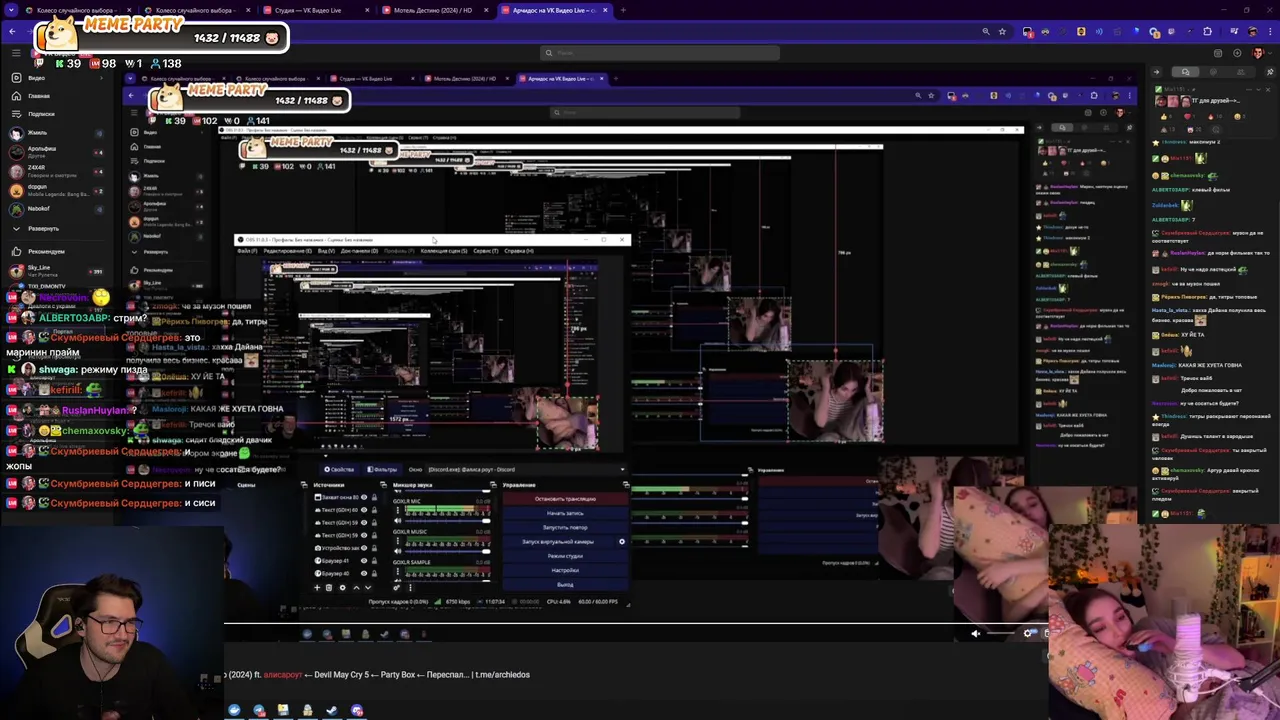The image size is (1280, 720).
Task: Open selected source properties gear icon
Action: pyautogui.click(x=342, y=588)
